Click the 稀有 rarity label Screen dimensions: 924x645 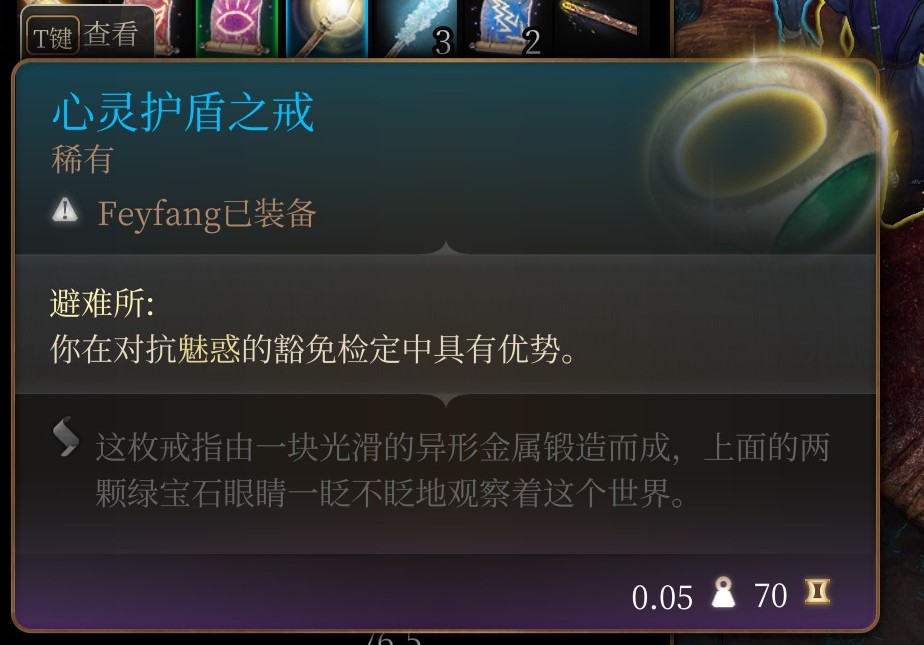coord(82,160)
